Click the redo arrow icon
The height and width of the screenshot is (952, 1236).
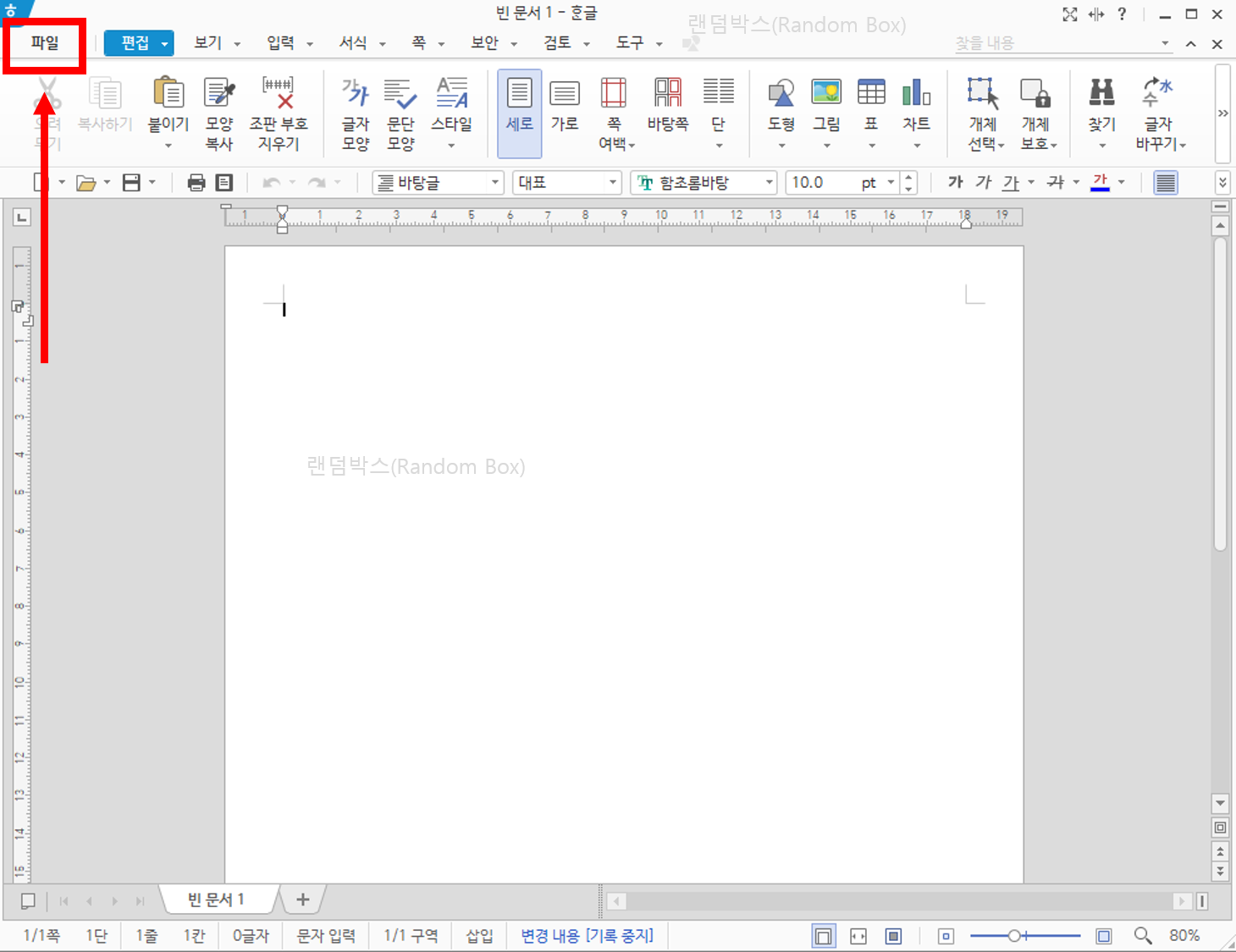tap(317, 183)
